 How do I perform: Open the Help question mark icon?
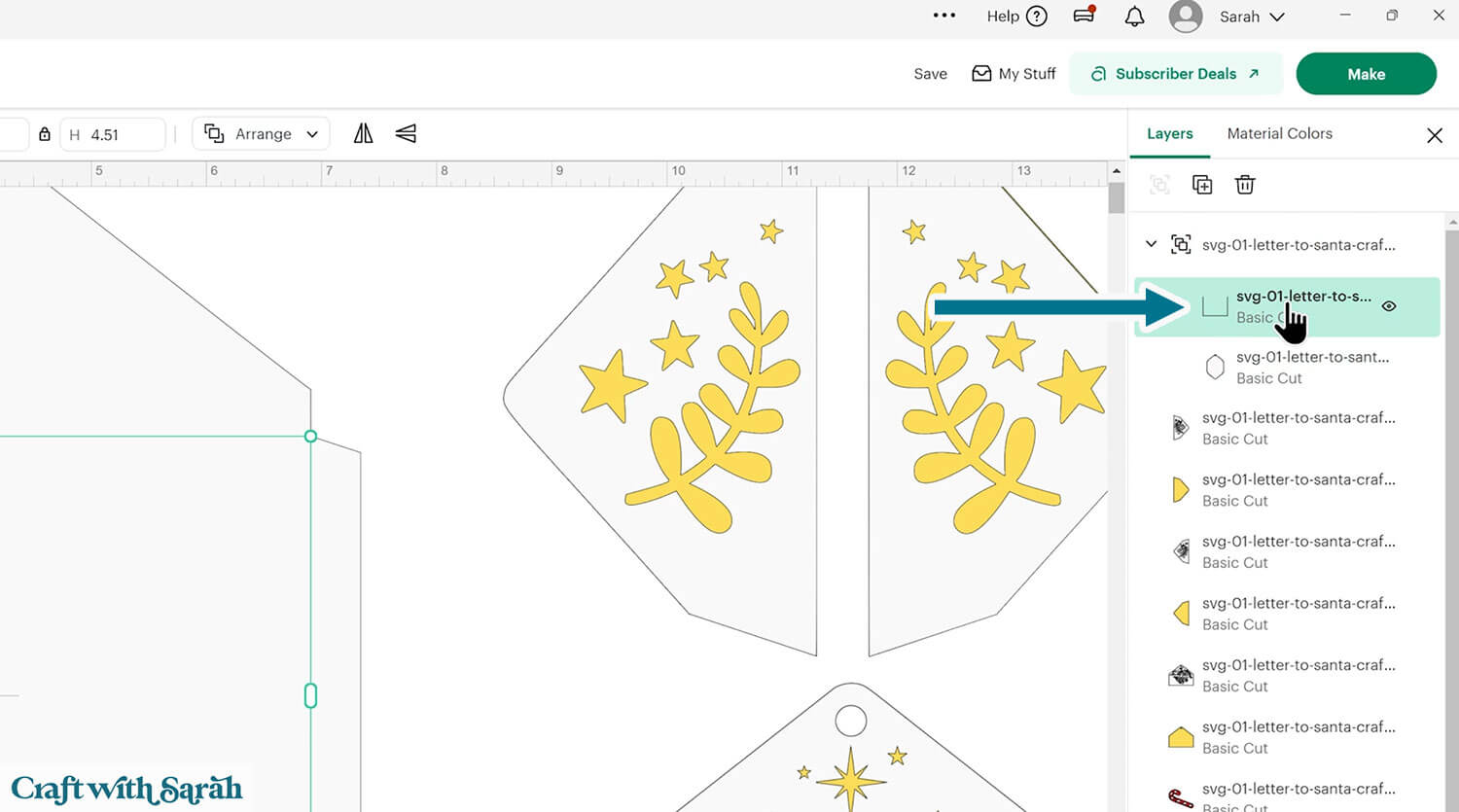pyautogui.click(x=1037, y=17)
